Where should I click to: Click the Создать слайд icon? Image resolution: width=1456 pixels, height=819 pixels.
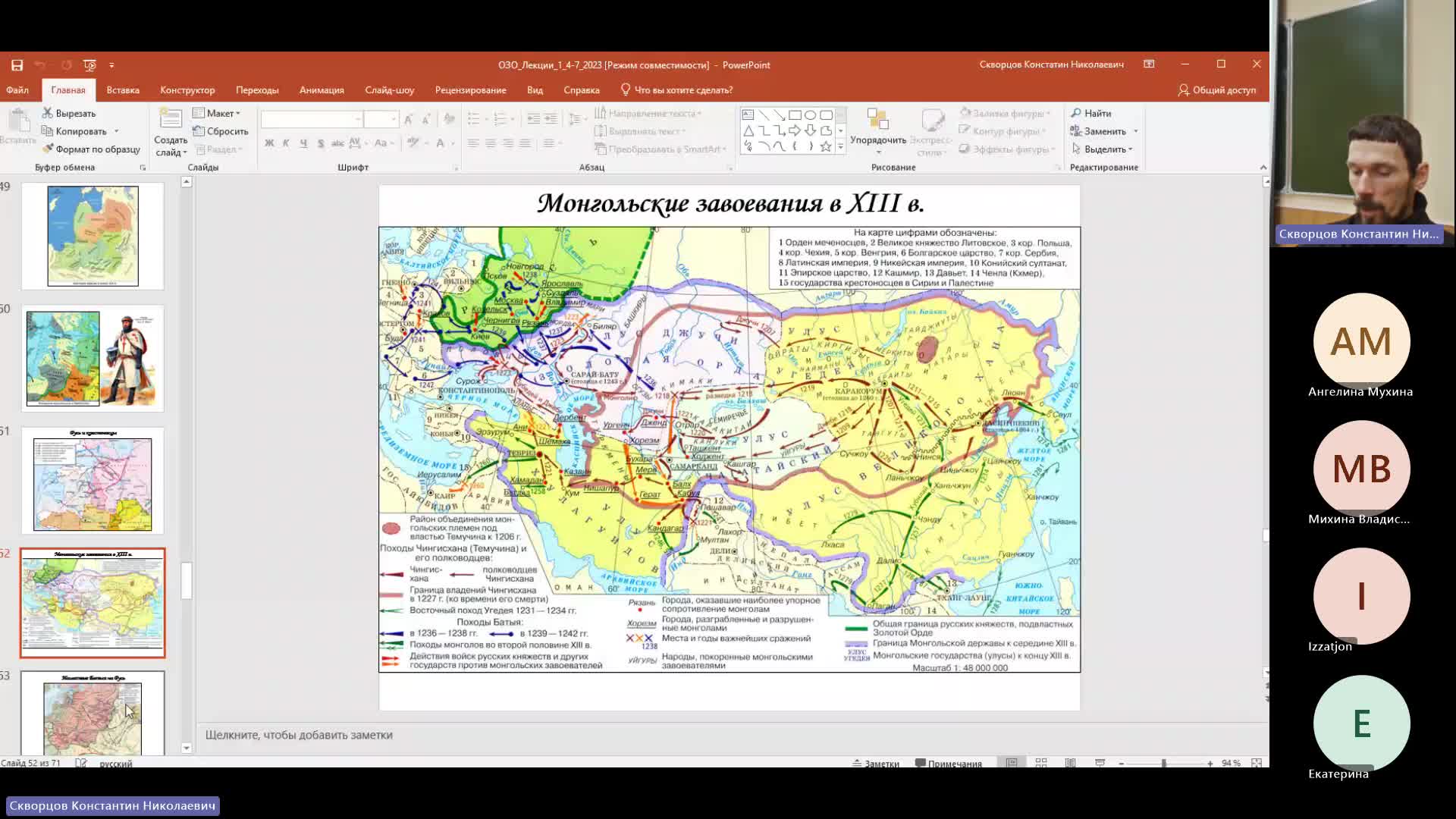171,119
